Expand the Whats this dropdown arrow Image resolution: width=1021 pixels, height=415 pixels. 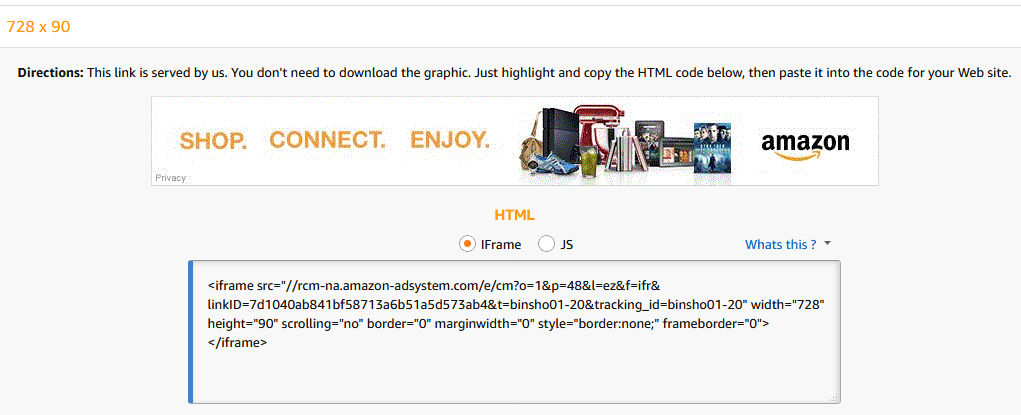click(828, 244)
